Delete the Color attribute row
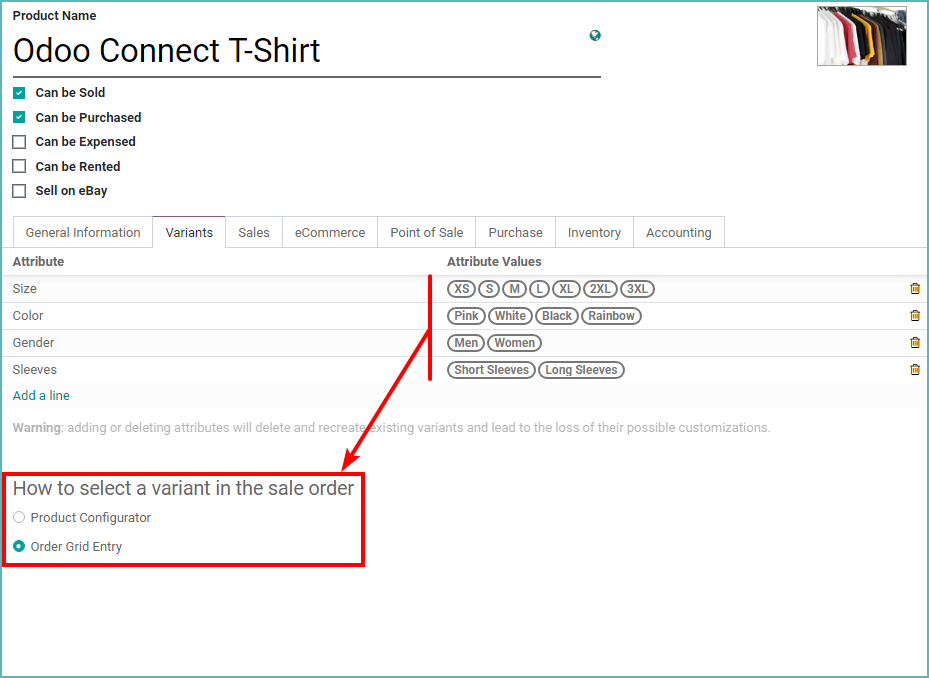 914,315
